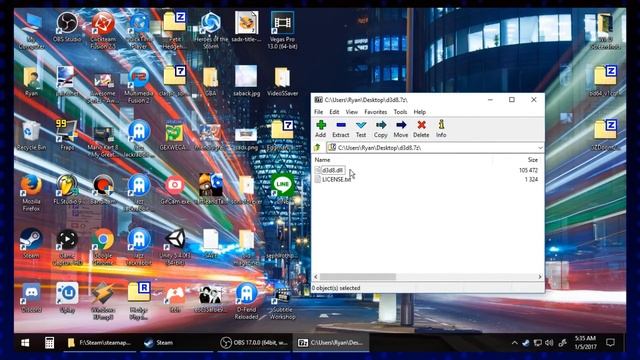Select the Mozilla Firefox desktop icon
The image size is (640, 360).
pyautogui.click(x=31, y=193)
